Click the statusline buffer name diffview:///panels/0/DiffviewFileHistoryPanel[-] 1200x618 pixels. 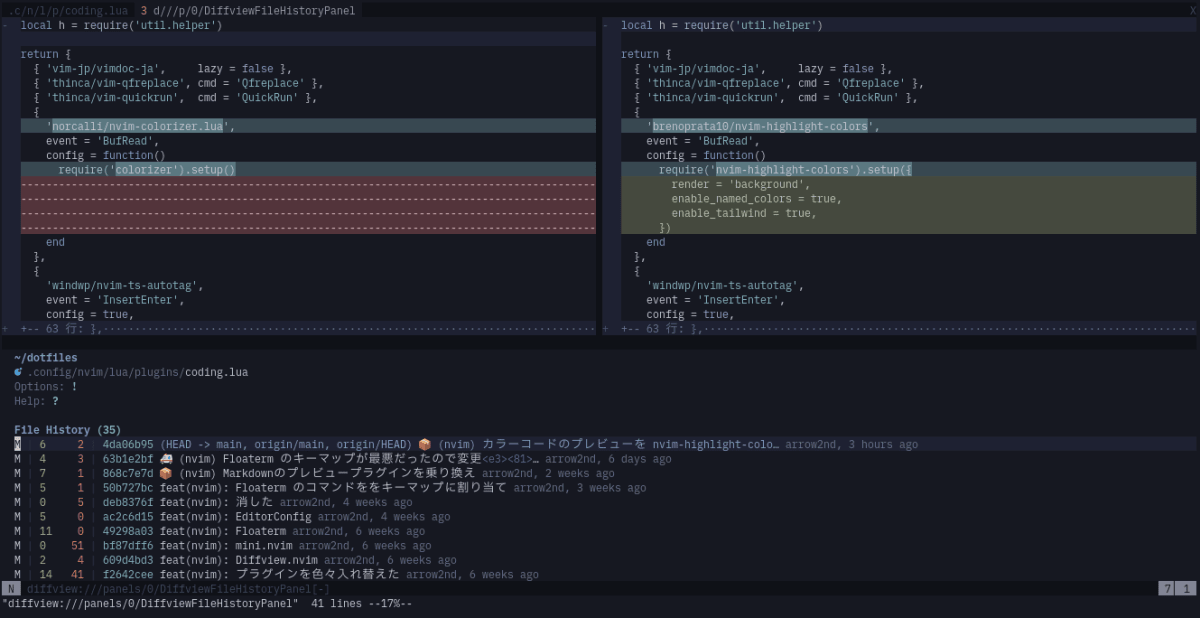[x=178, y=589]
